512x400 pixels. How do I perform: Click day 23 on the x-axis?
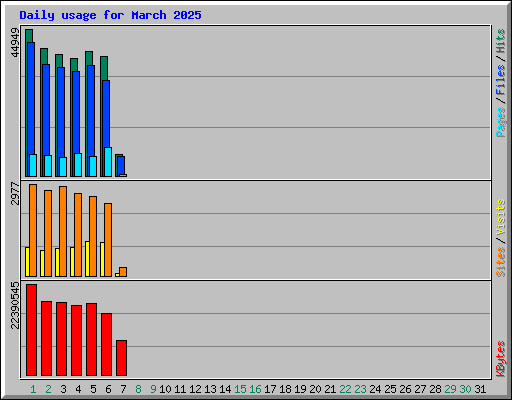(x=360, y=389)
